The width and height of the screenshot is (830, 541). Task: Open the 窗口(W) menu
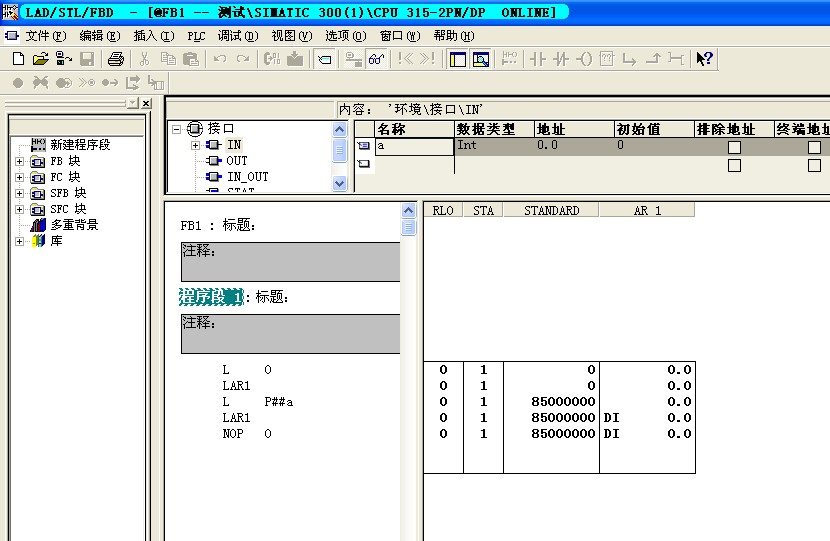(400, 35)
